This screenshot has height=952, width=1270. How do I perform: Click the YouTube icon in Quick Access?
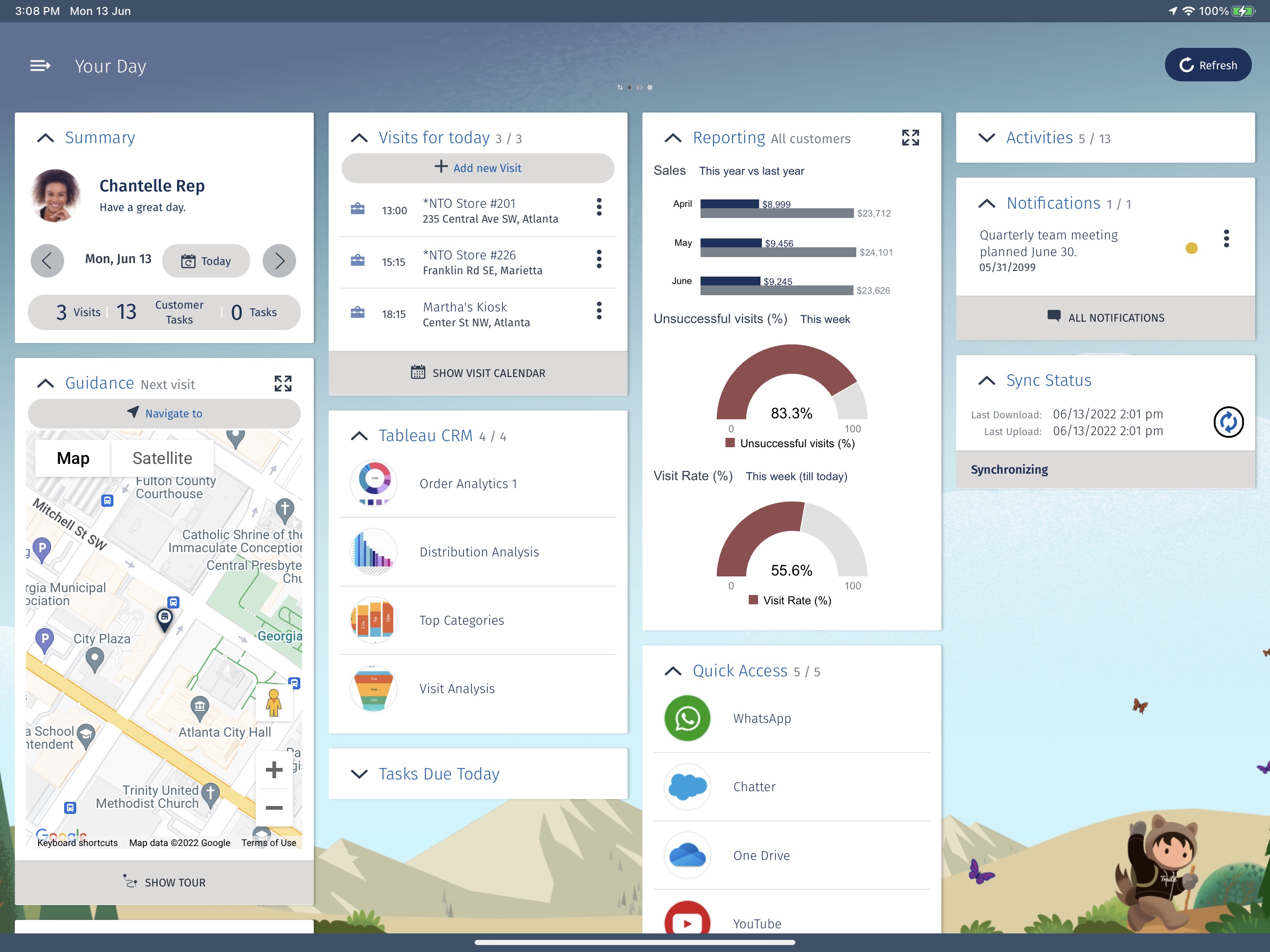pos(688,920)
